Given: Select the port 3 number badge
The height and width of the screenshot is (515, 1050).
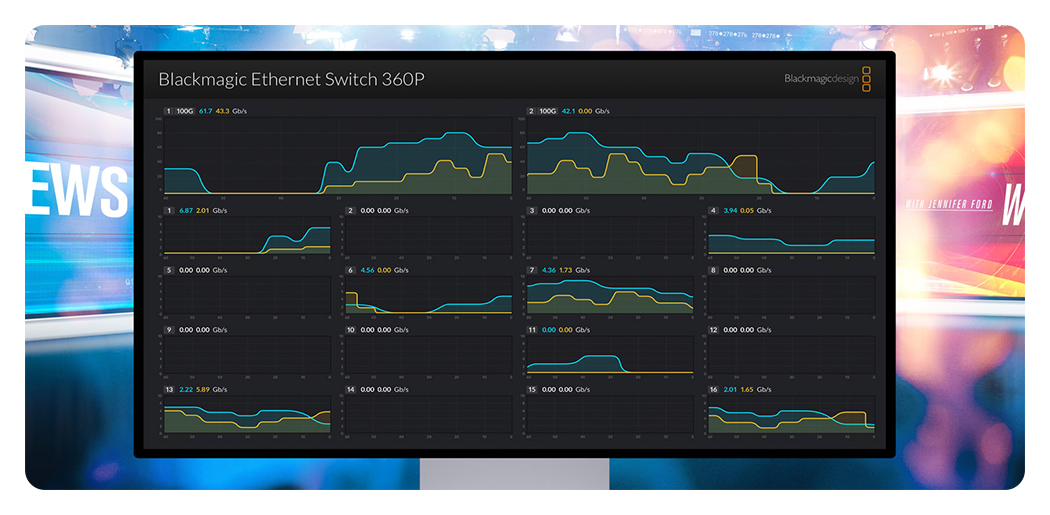Looking at the screenshot, I should (x=532, y=210).
